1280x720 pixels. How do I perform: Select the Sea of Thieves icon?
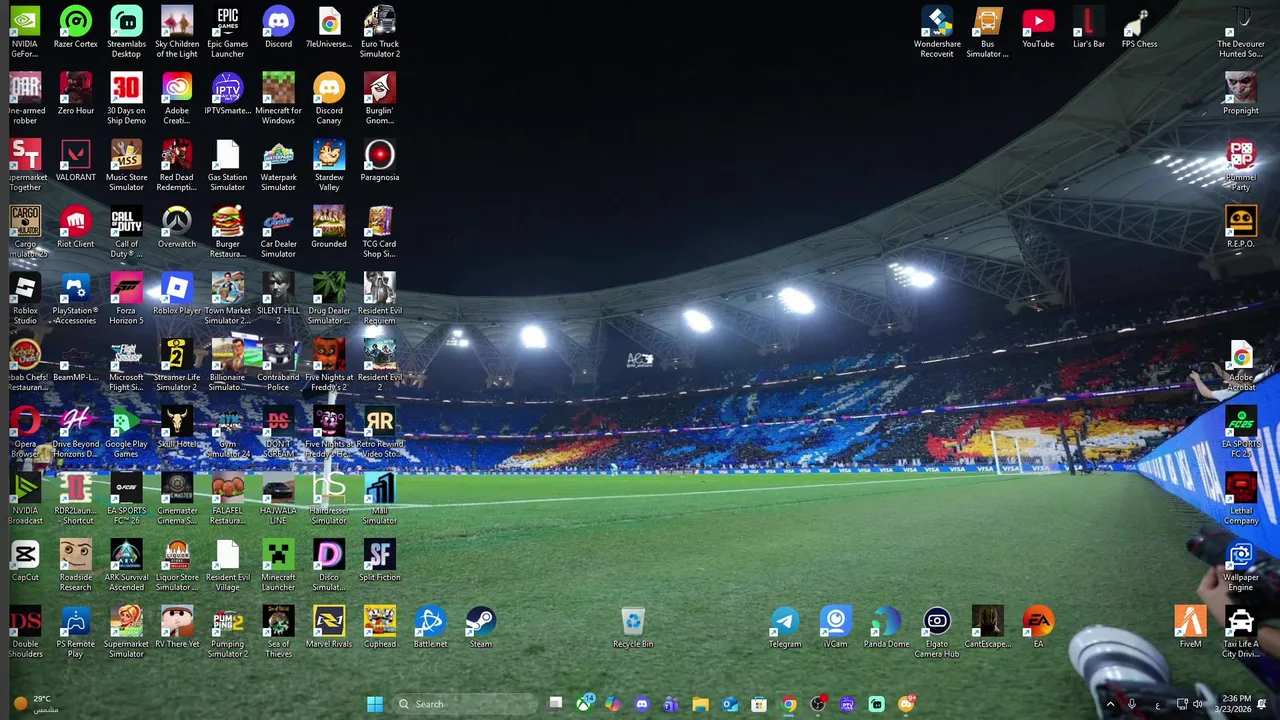pos(278,632)
